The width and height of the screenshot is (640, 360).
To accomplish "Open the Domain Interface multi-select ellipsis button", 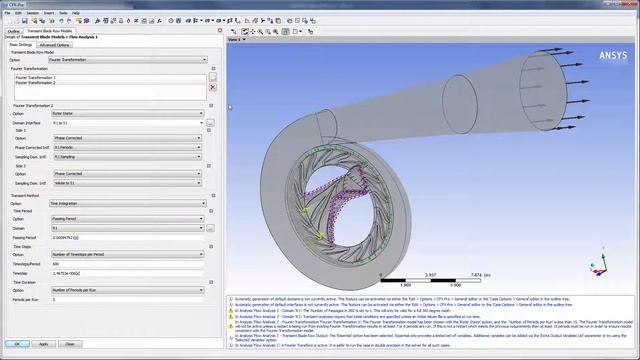I will click(x=210, y=123).
